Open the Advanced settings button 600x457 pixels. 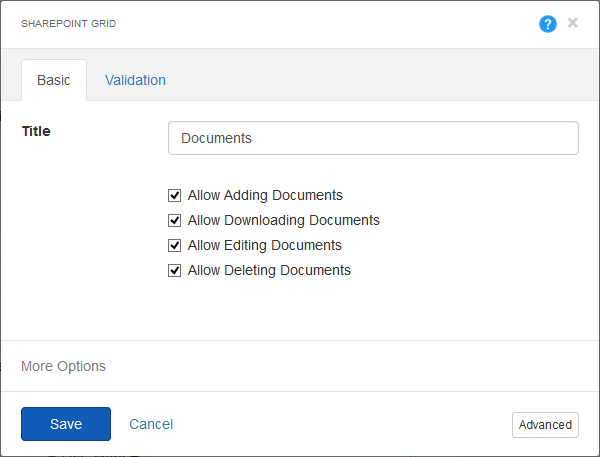545,424
